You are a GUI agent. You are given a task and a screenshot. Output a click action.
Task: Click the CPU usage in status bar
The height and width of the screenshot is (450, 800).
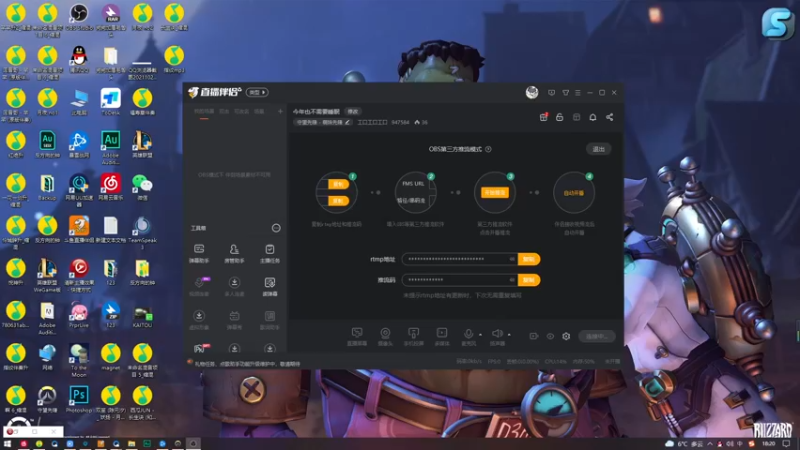[556, 361]
